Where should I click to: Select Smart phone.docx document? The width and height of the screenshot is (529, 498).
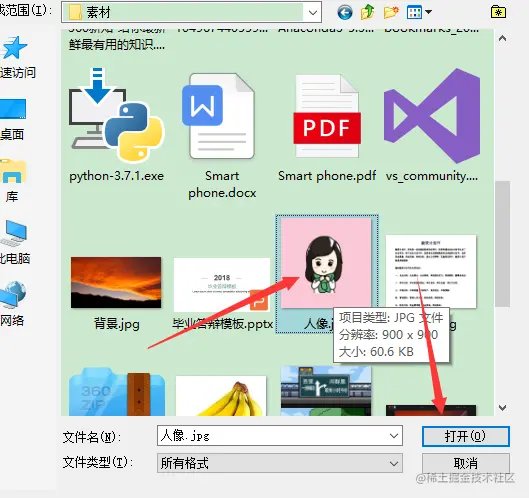pyautogui.click(x=222, y=135)
